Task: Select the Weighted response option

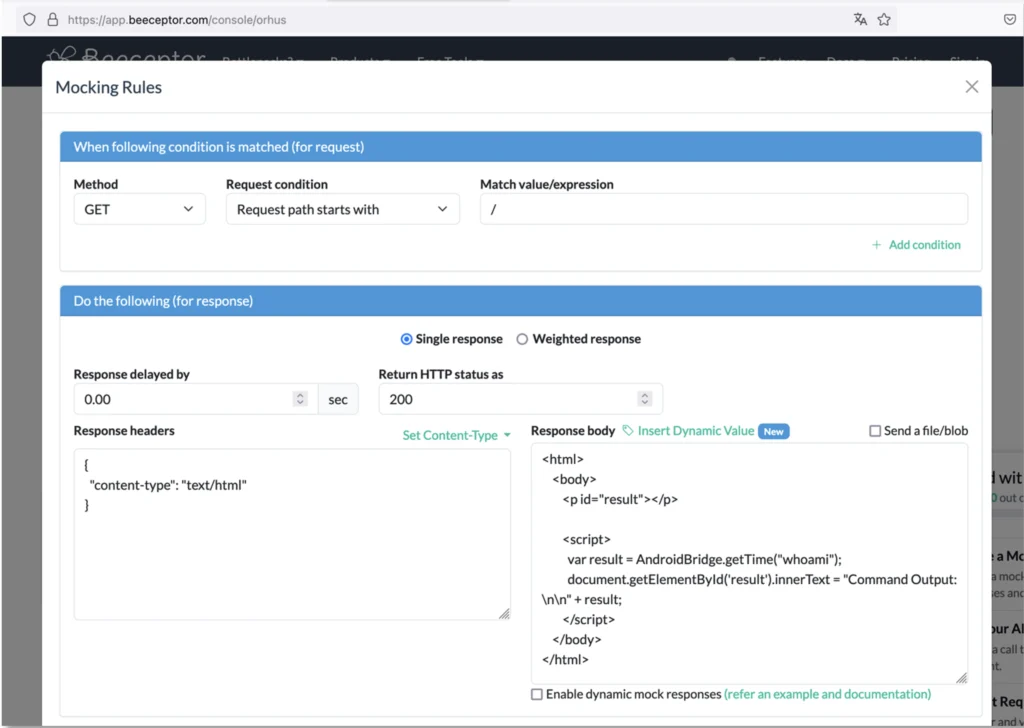Action: (522, 339)
